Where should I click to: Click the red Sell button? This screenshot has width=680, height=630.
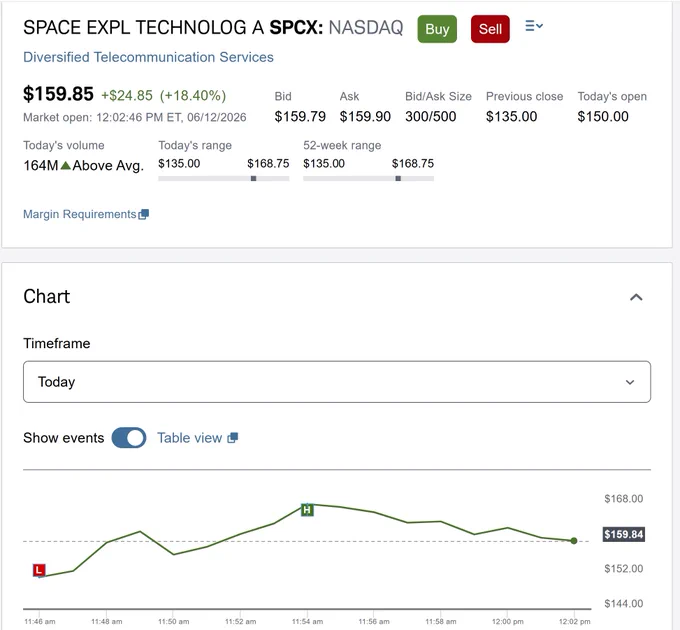[490, 29]
